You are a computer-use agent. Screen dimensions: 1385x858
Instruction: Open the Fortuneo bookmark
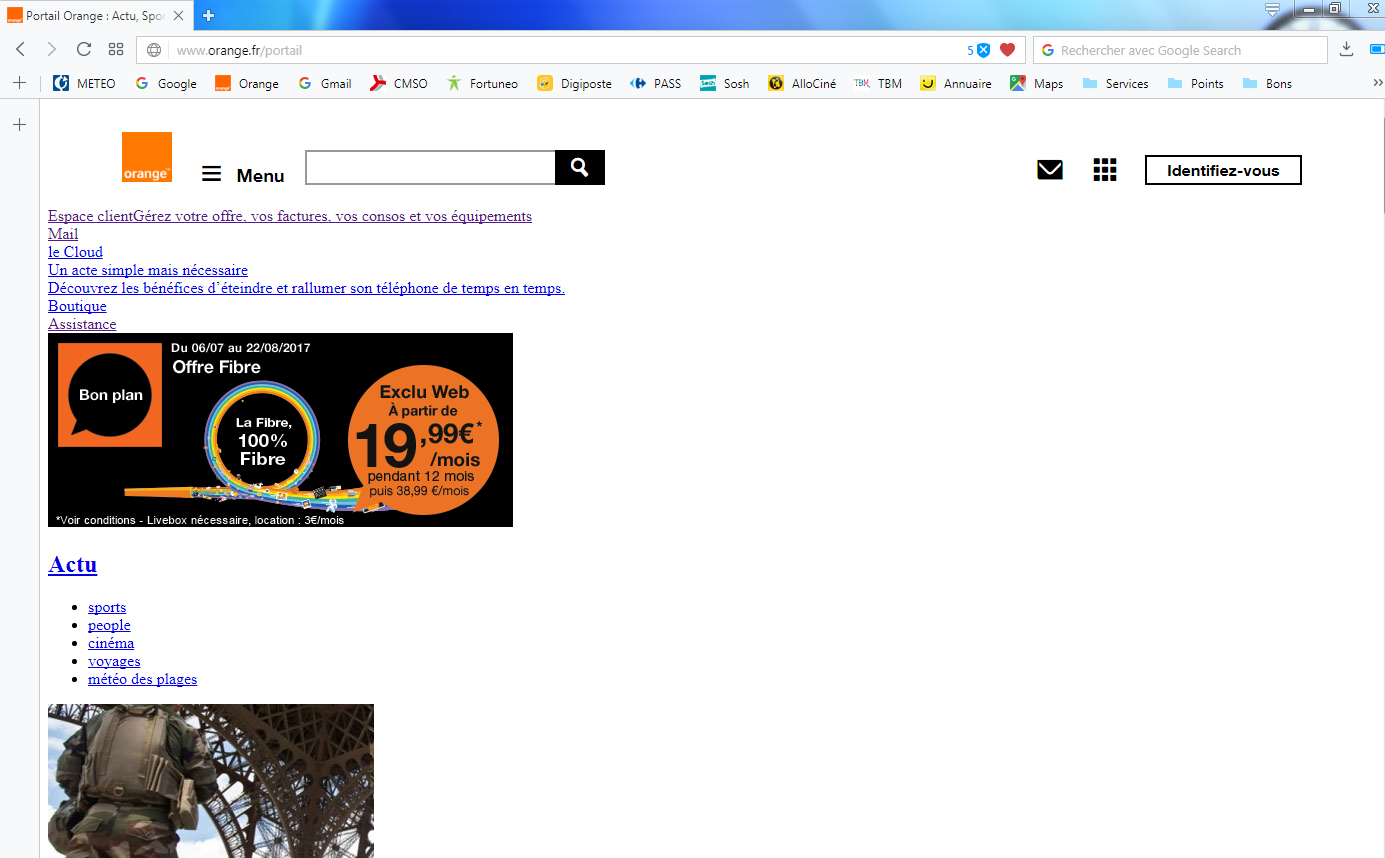pyautogui.click(x=482, y=84)
